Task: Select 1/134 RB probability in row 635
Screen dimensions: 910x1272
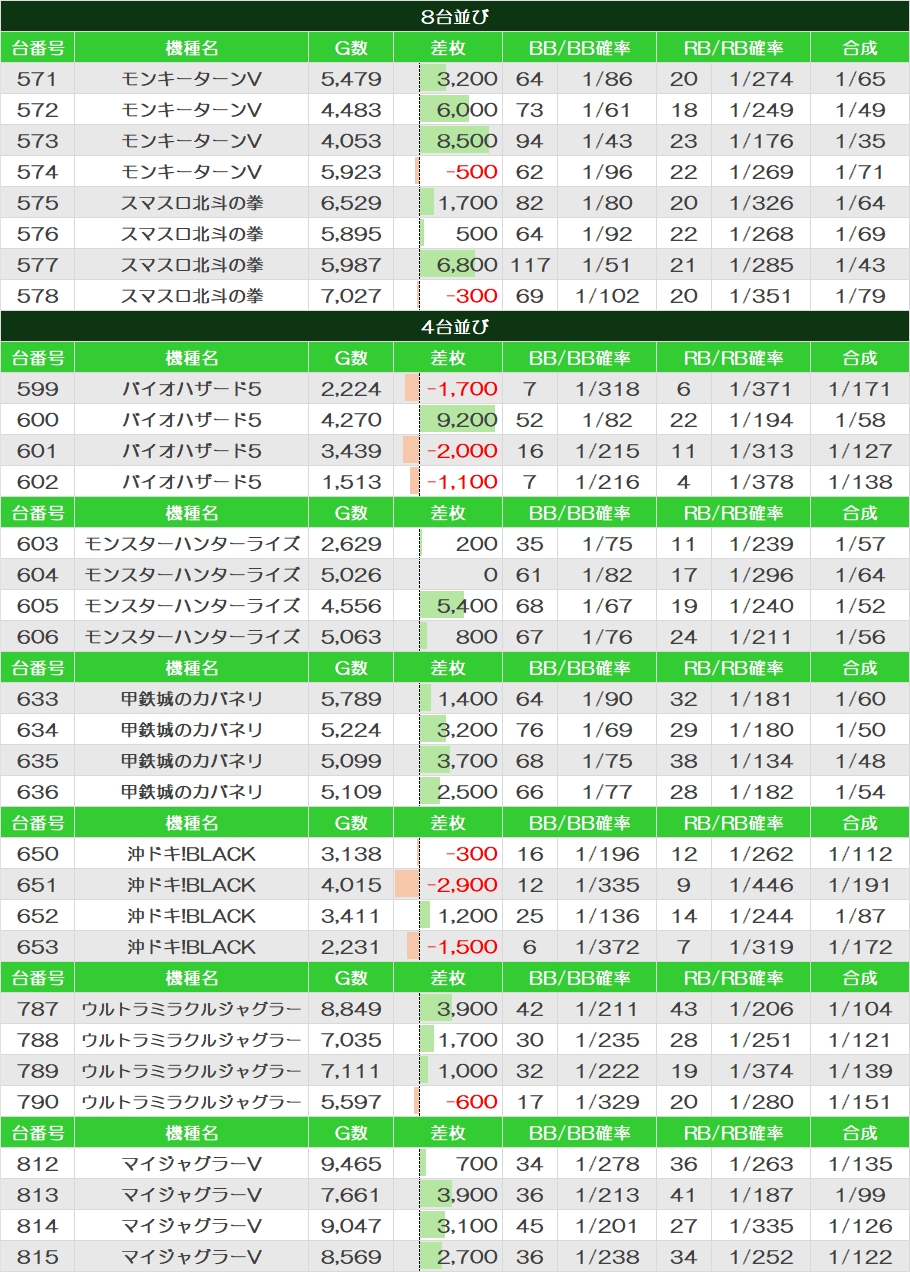Action: point(761,761)
